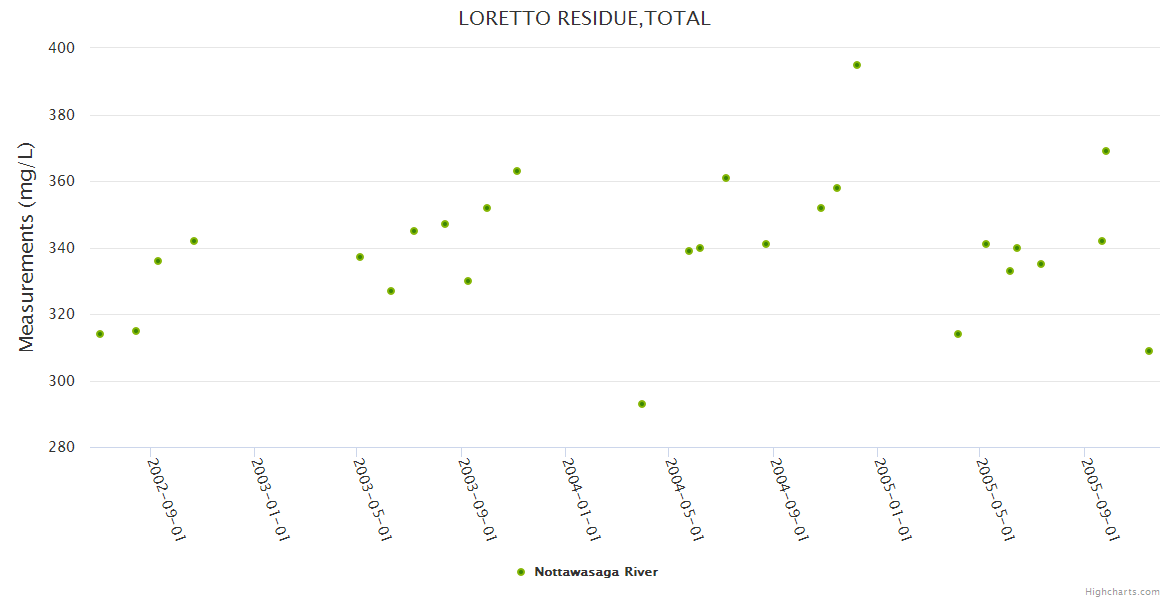This screenshot has width=1170, height=600.
Task: Click the Measurements (mg/L) axis title
Action: pyautogui.click(x=27, y=247)
